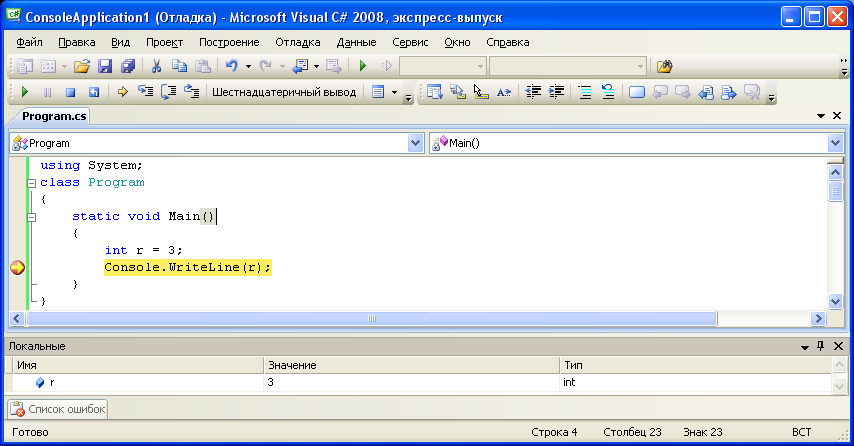Viewport: 854px width, 446px height.
Task: Click the Find in Files binoculars icon
Action: pyautogui.click(x=664, y=66)
